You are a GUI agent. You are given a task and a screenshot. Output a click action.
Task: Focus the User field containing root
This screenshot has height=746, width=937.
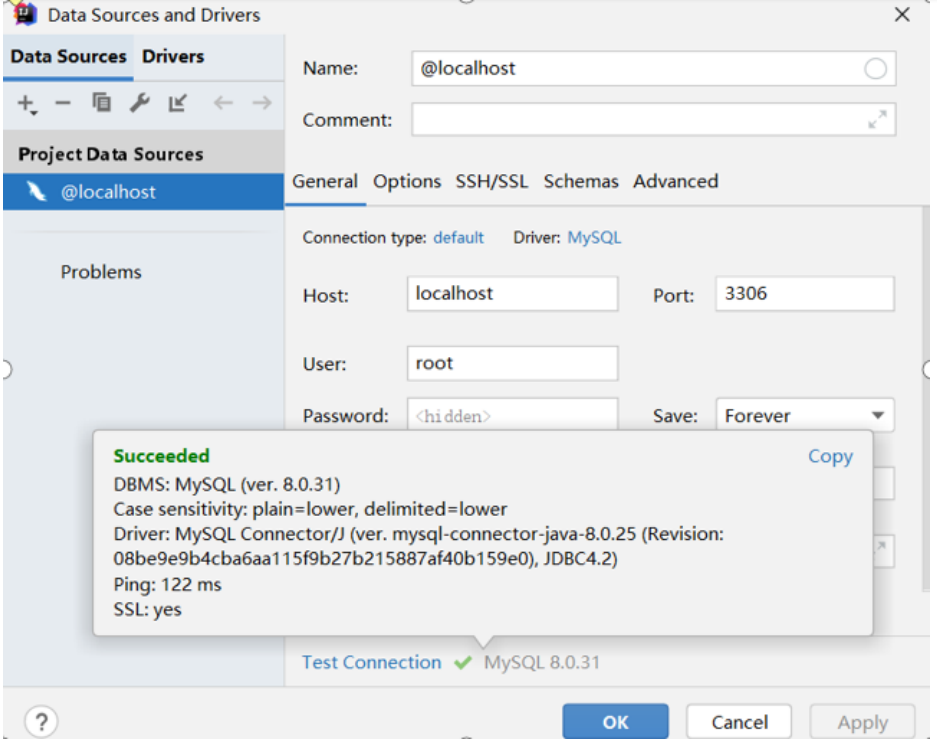point(513,363)
